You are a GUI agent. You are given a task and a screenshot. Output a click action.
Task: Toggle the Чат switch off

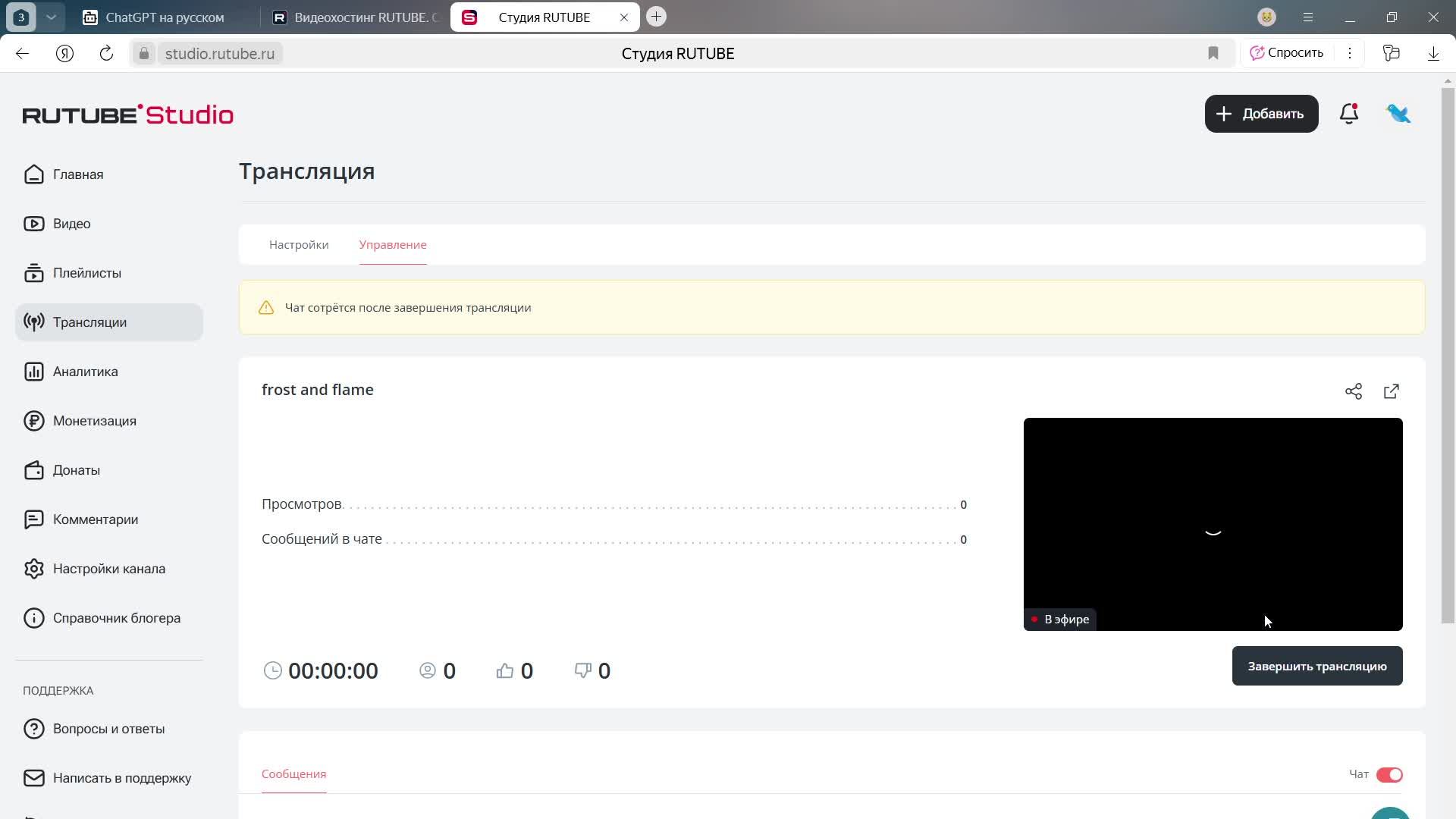pos(1389,774)
